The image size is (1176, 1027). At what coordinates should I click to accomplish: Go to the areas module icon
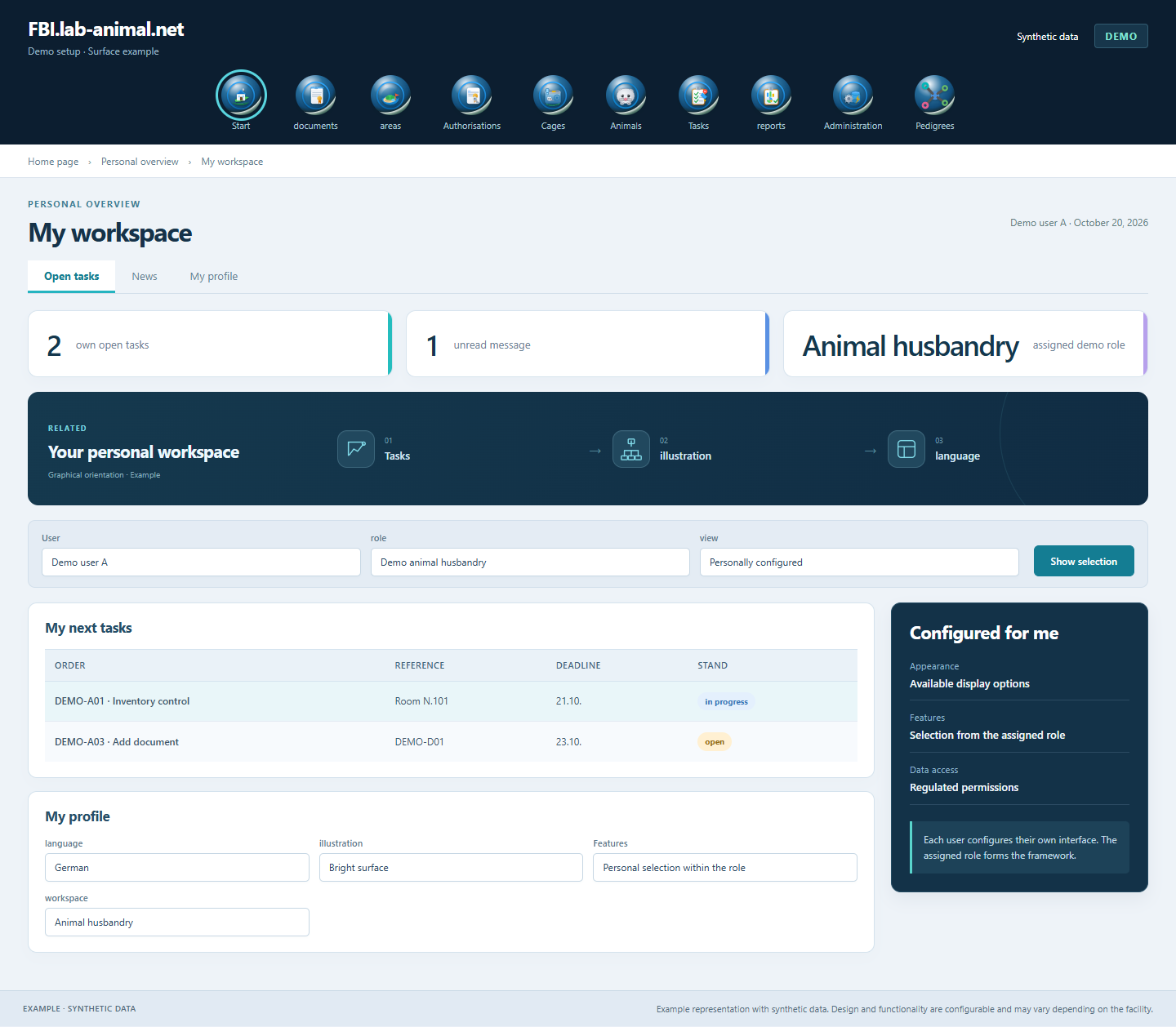390,96
